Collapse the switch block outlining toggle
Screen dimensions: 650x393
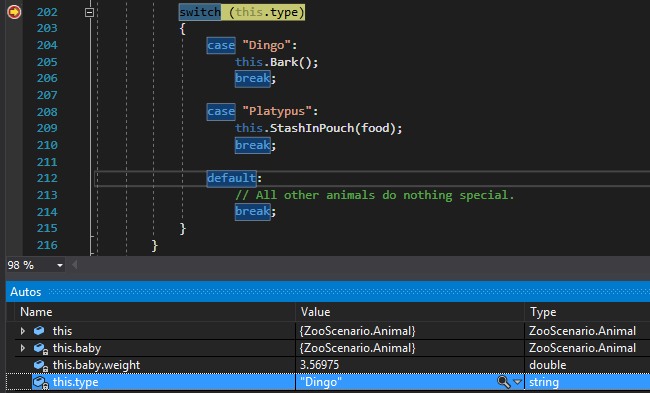point(89,12)
